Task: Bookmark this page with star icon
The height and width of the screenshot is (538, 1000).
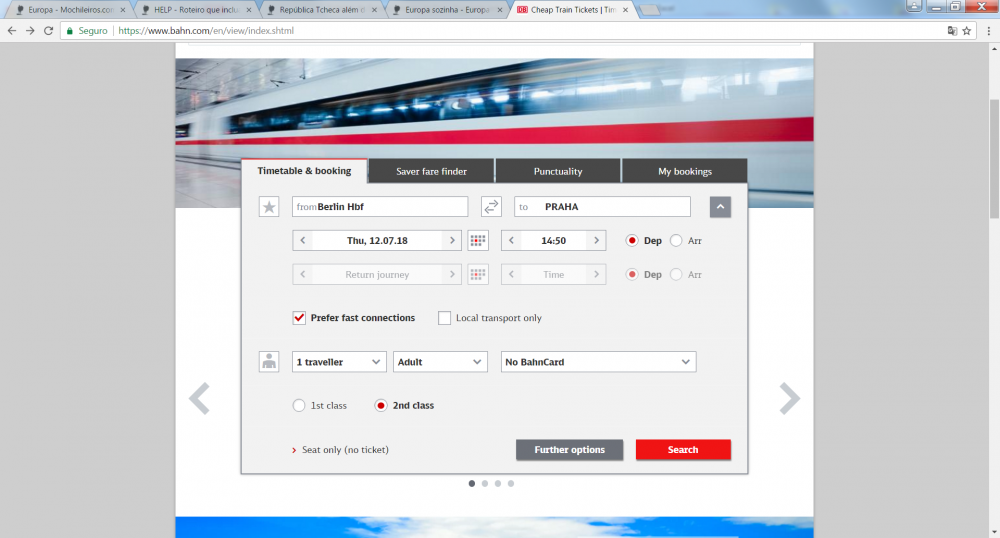Action: click(x=967, y=31)
